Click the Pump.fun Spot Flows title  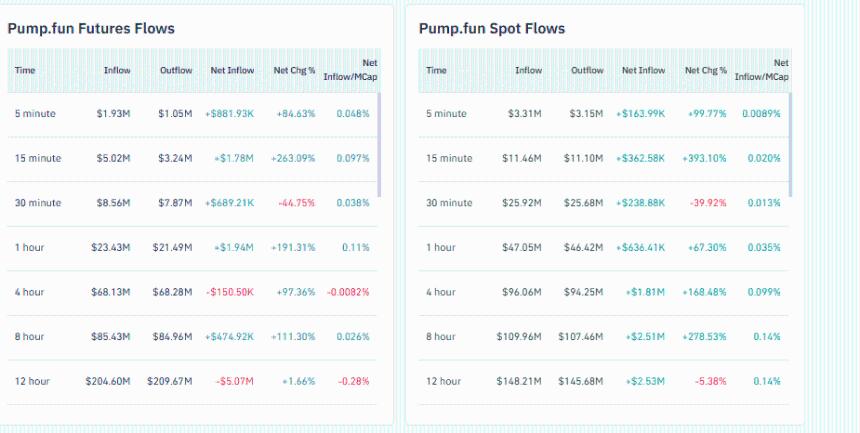(x=492, y=28)
